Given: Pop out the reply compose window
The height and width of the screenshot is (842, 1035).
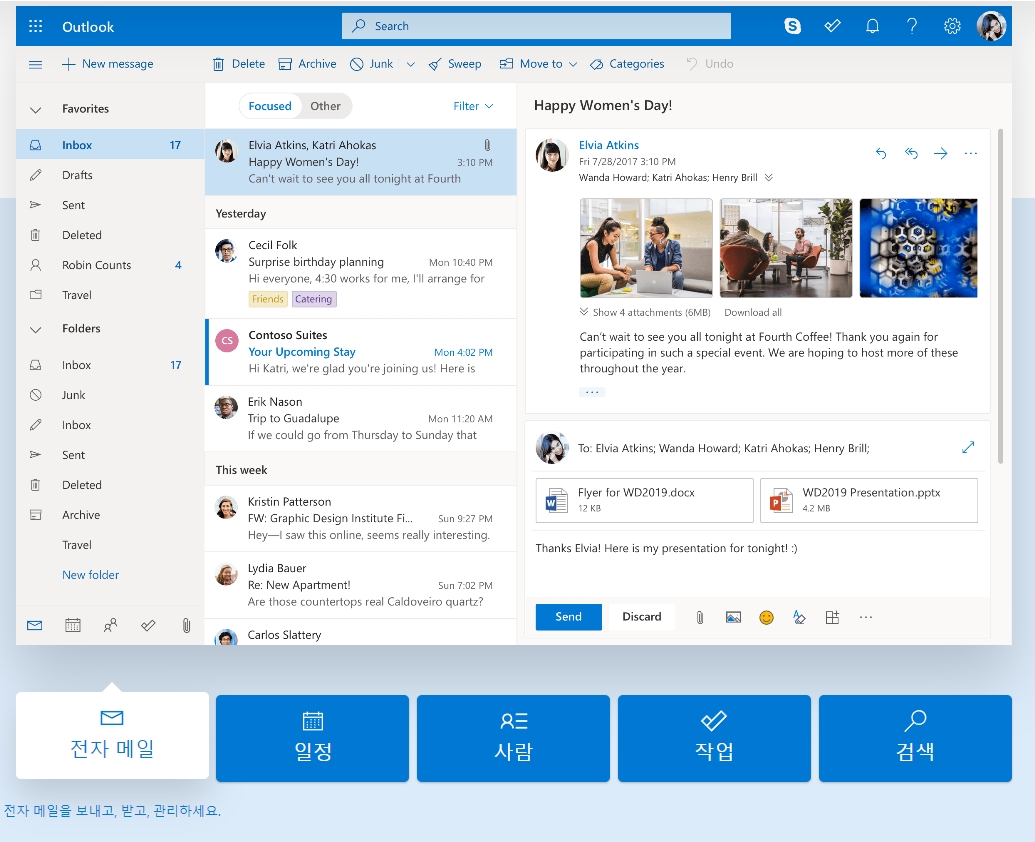Looking at the screenshot, I should [x=968, y=447].
